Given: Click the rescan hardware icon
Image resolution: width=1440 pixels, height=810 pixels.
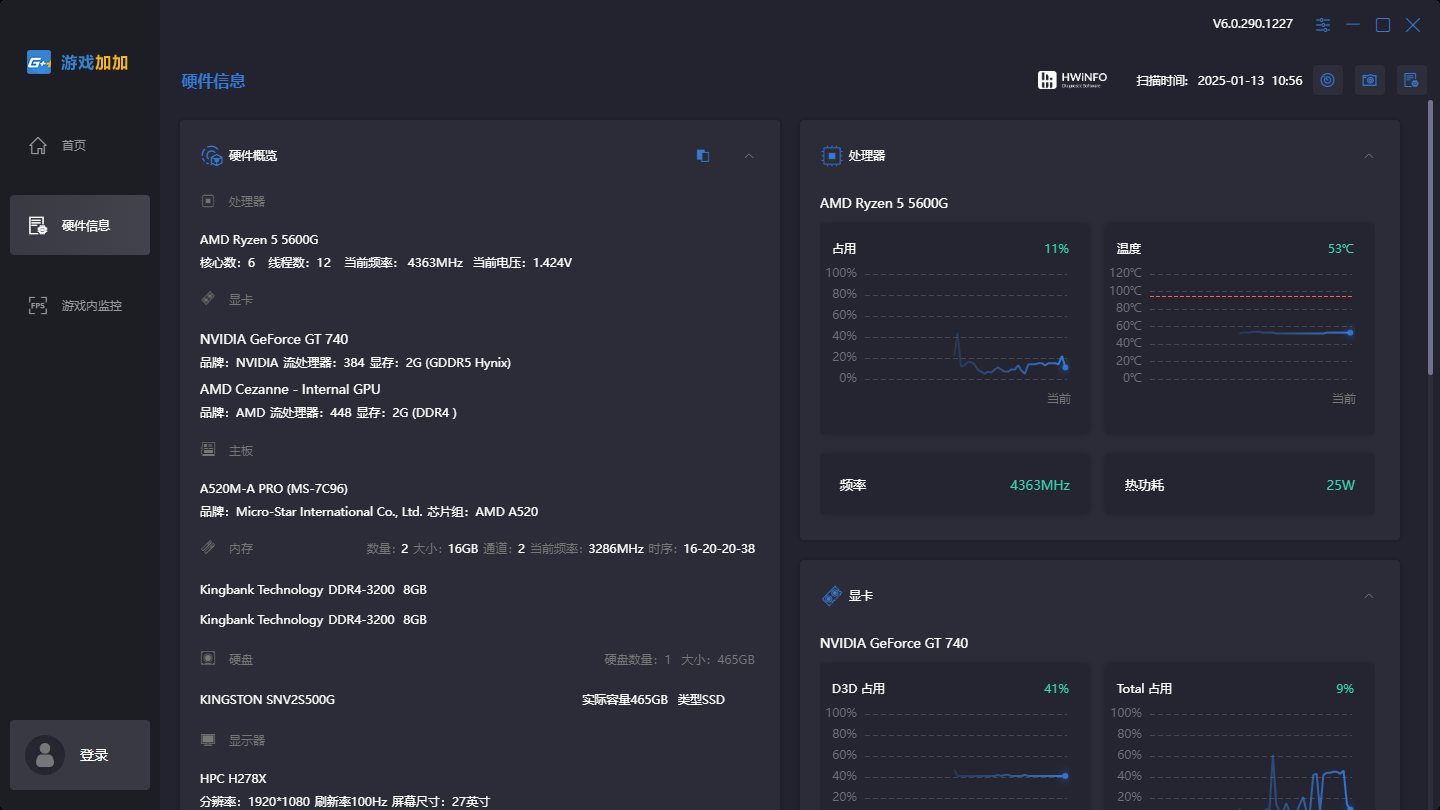Looking at the screenshot, I should click(x=1327, y=80).
